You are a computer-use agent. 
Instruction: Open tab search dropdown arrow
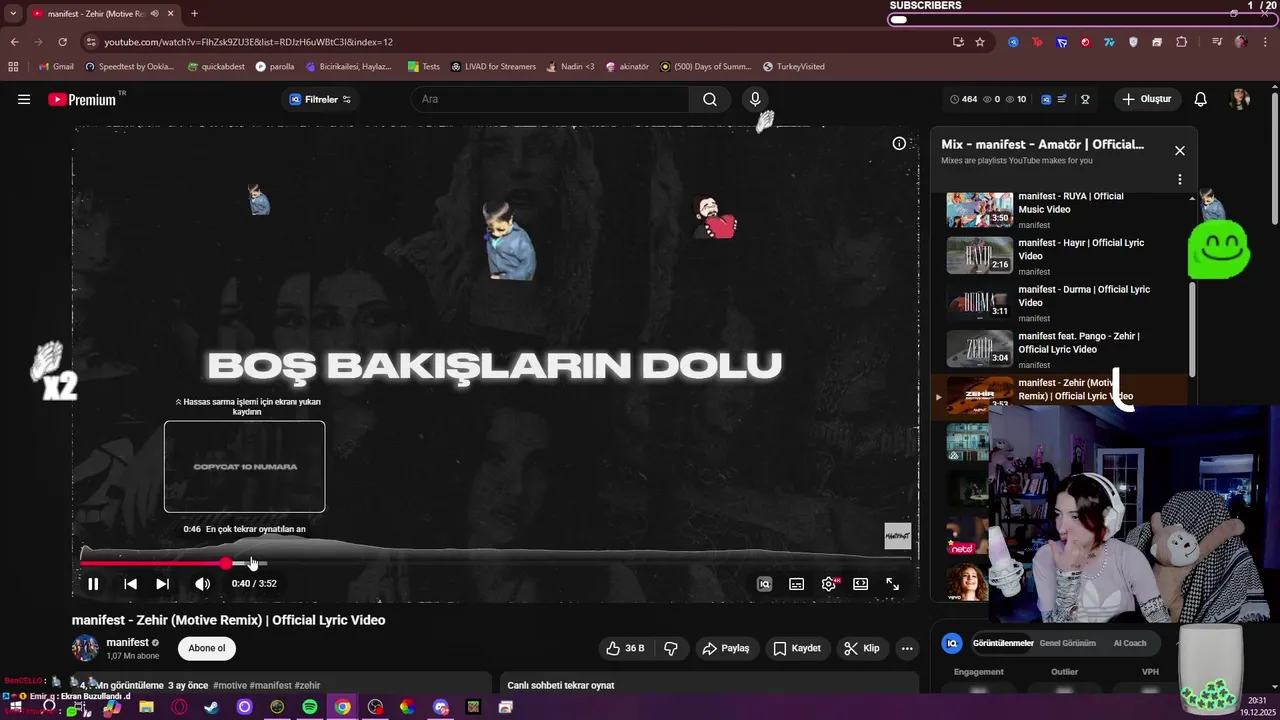point(12,14)
